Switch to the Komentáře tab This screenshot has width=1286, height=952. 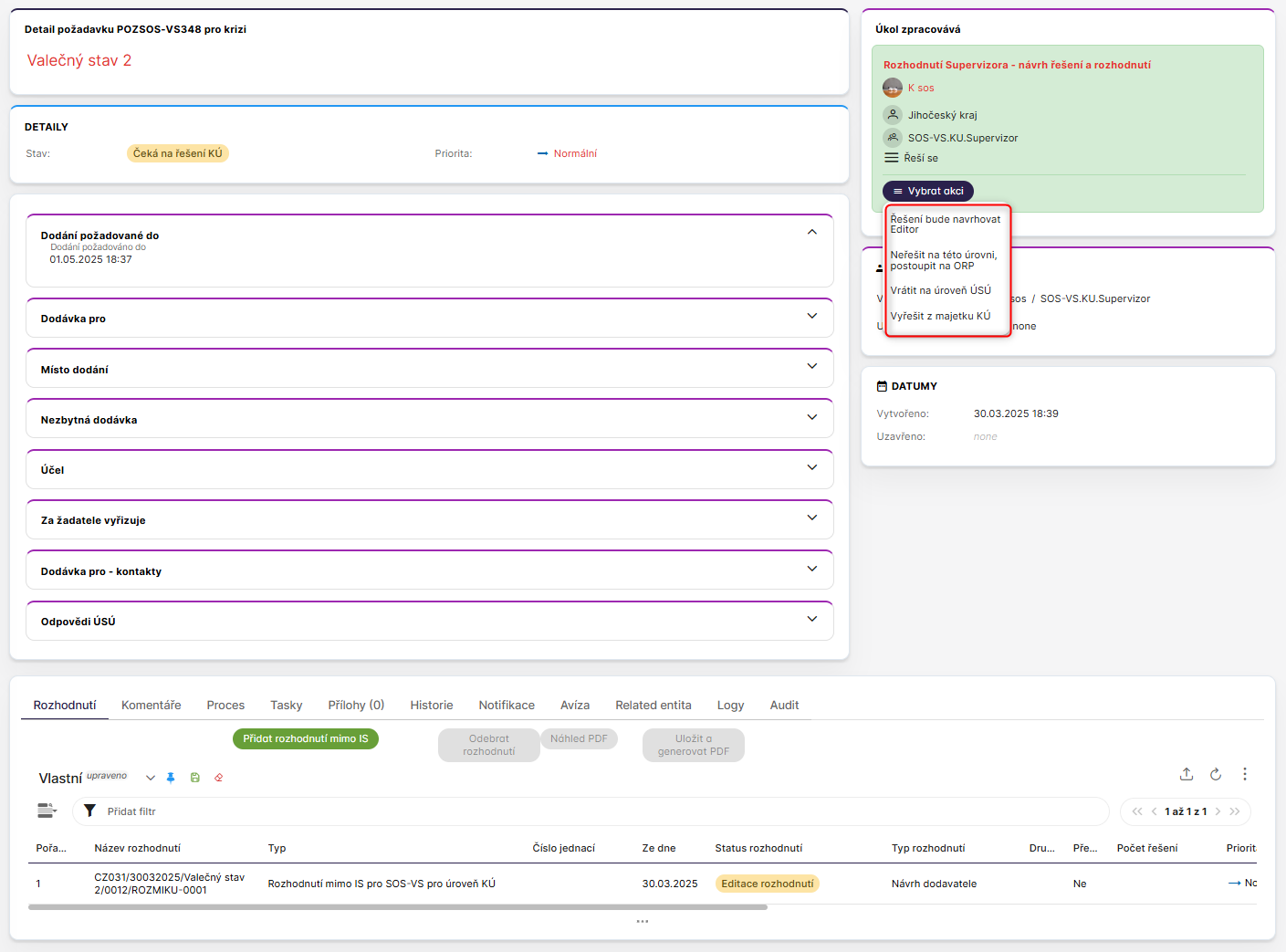pyautogui.click(x=151, y=705)
